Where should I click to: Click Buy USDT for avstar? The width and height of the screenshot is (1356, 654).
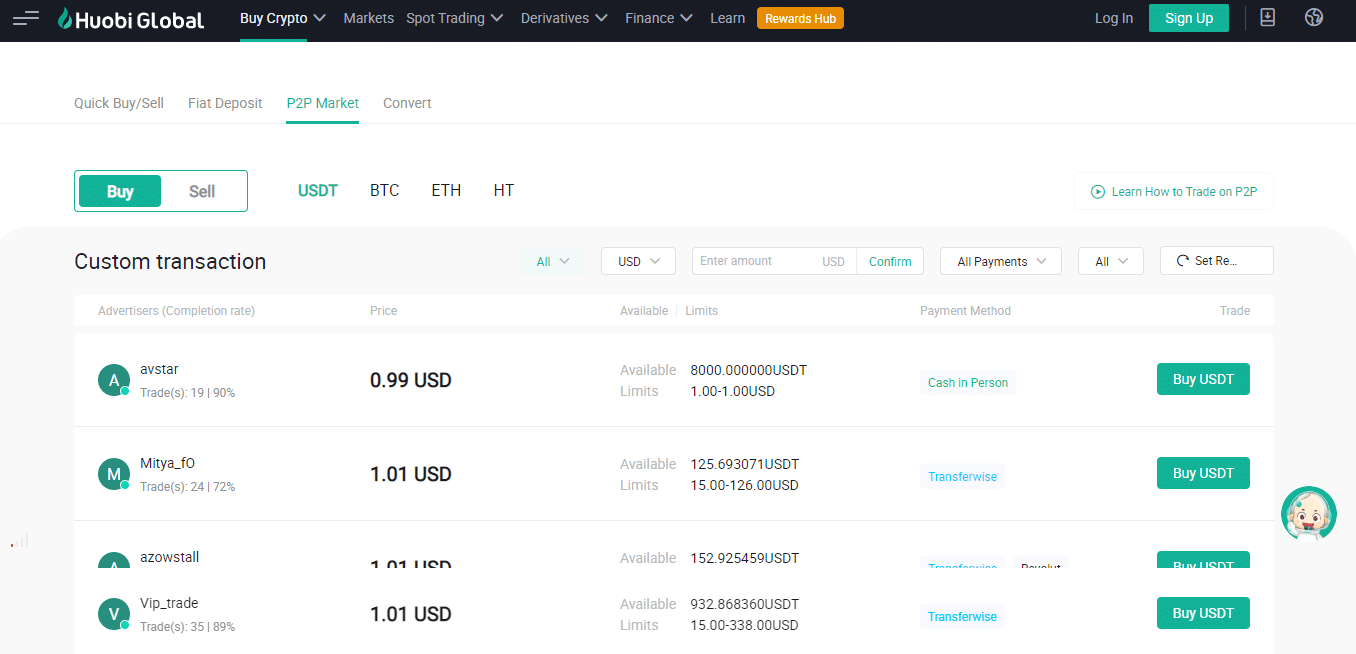(1203, 379)
